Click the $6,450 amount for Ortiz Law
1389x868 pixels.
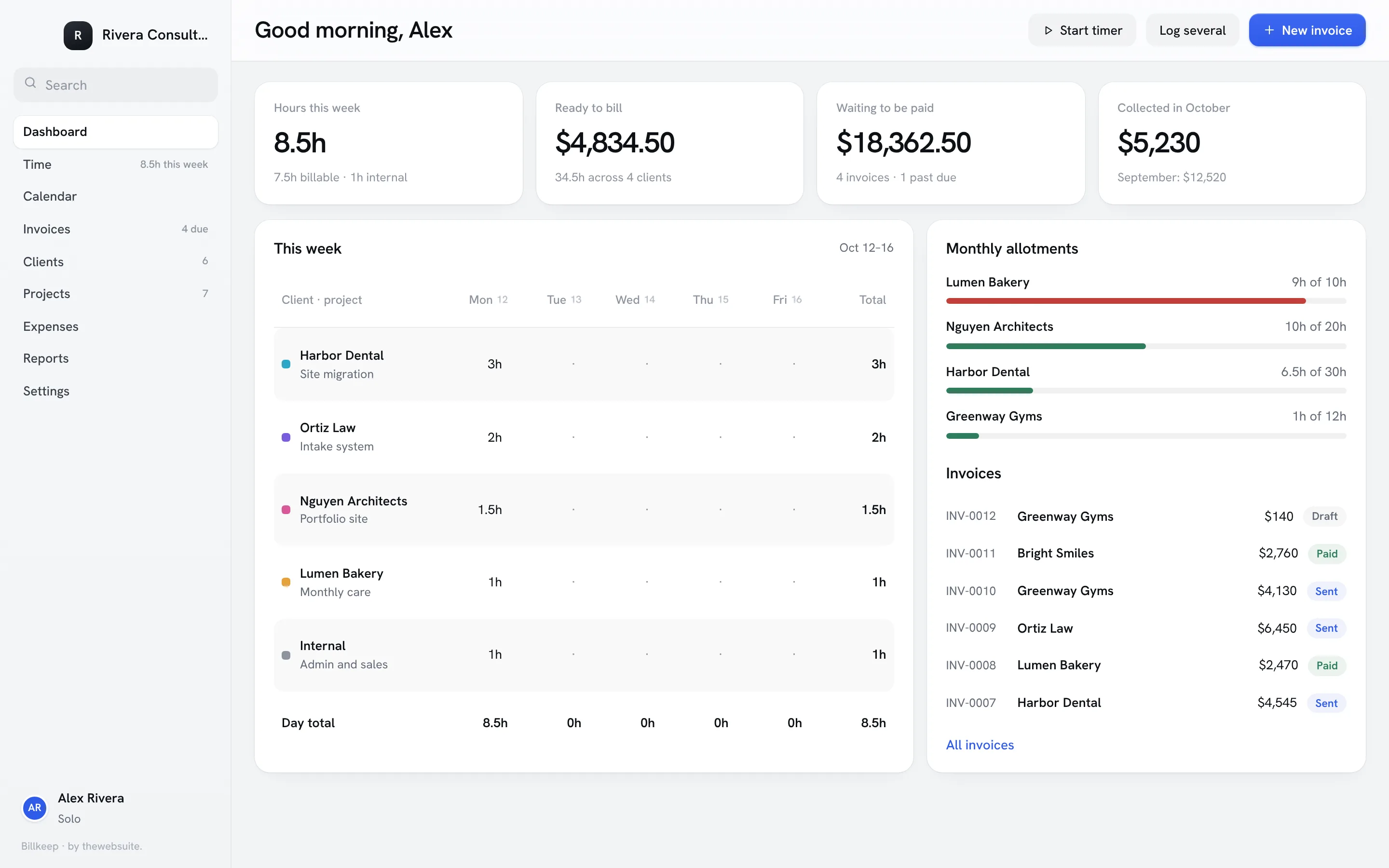click(1277, 628)
